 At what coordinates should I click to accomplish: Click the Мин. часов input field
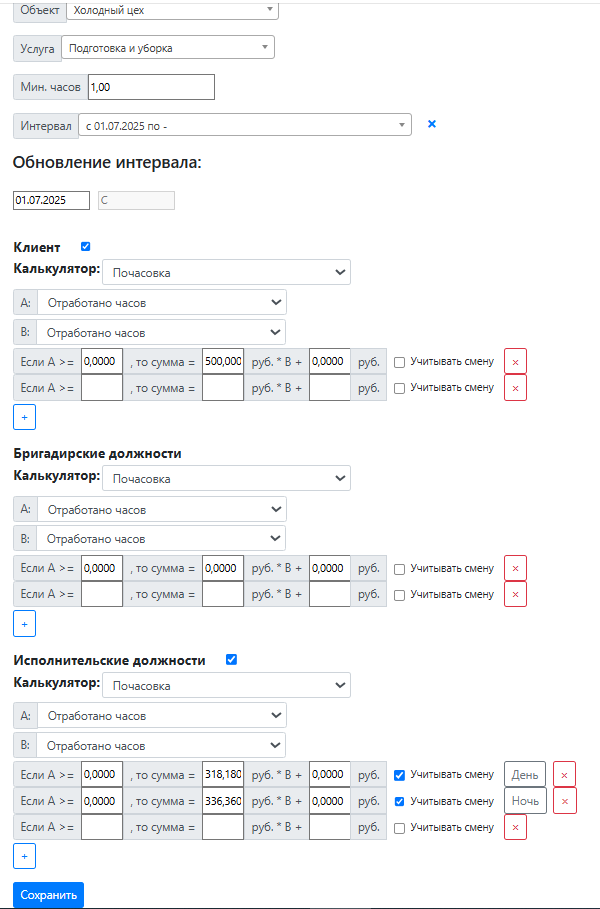(151, 87)
